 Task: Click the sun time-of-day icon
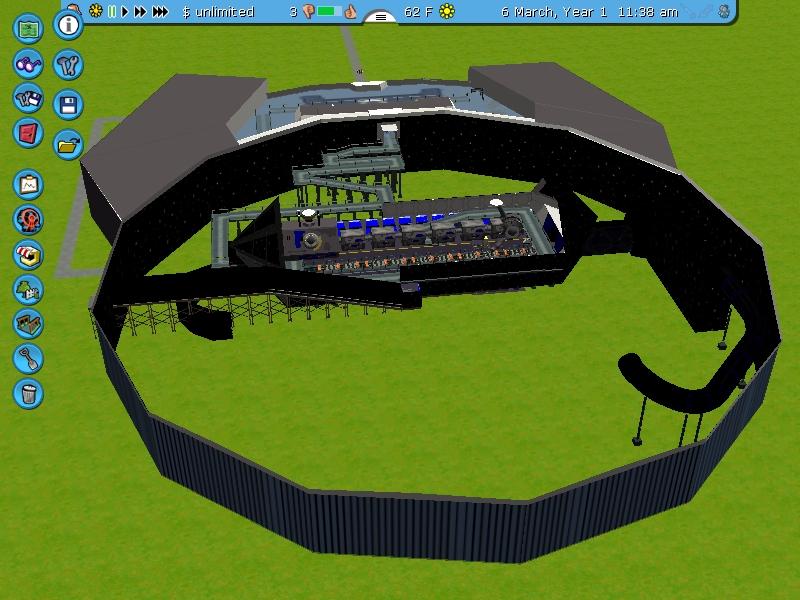tap(95, 11)
